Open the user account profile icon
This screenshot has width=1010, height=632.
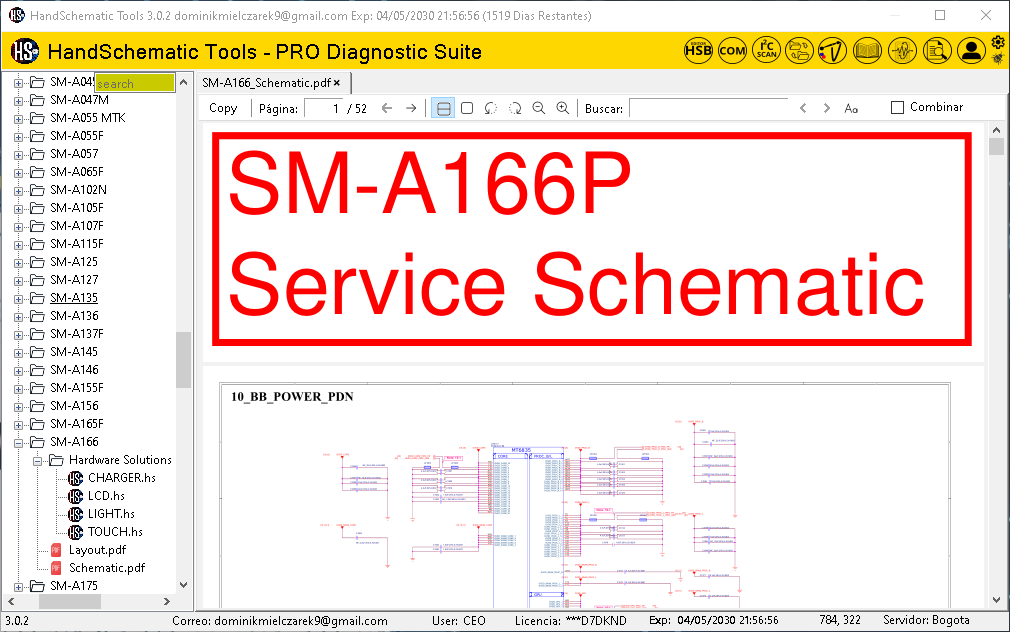[x=971, y=50]
